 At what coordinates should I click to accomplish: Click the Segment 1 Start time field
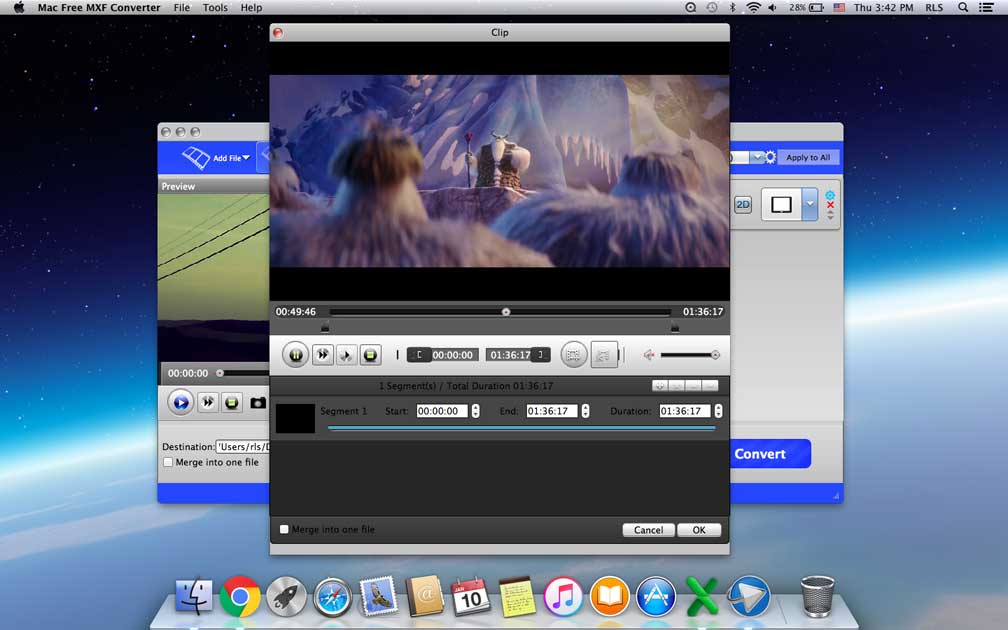click(442, 411)
